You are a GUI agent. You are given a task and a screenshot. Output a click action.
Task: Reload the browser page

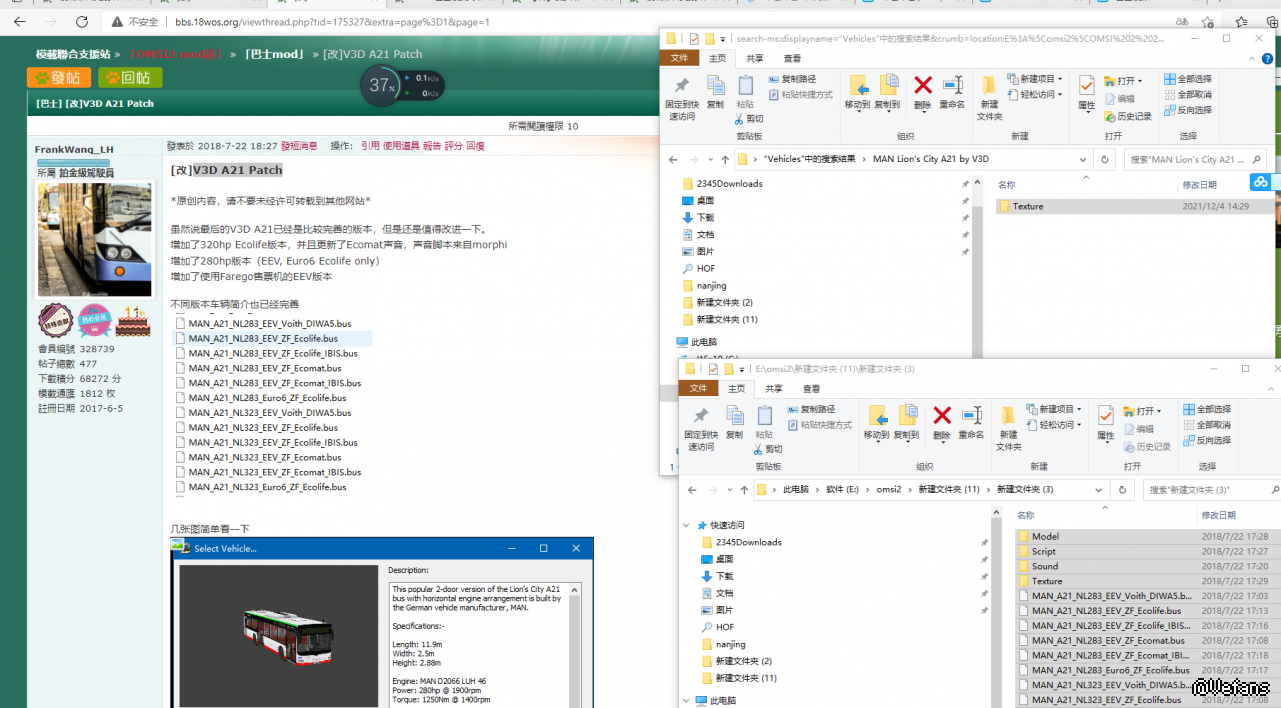(82, 21)
